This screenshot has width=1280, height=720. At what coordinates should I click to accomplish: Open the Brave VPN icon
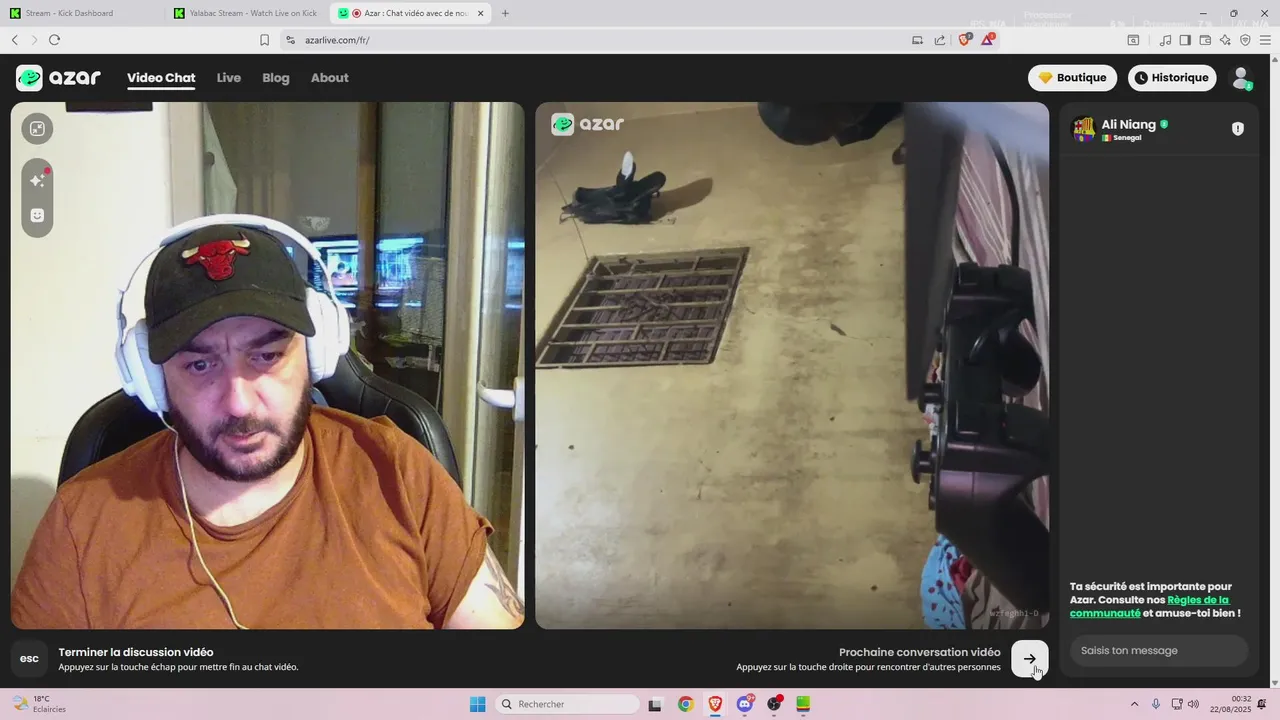[1245, 40]
